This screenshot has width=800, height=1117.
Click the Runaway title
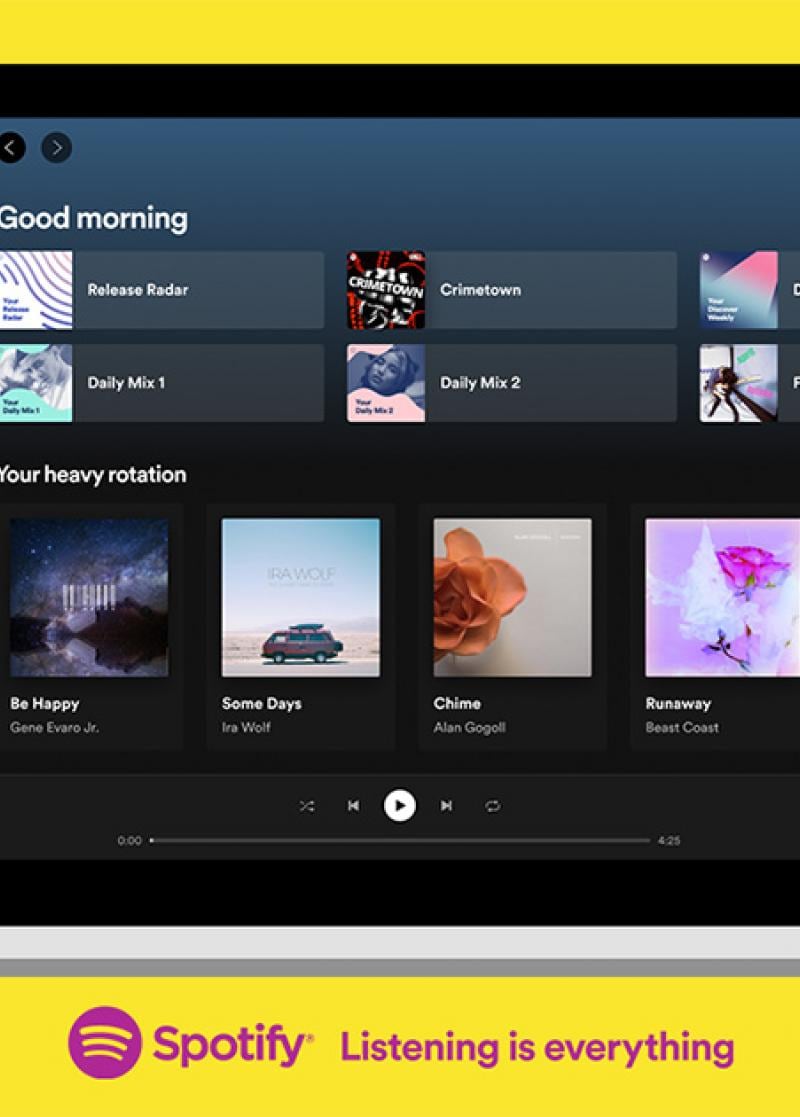pyautogui.click(x=678, y=704)
